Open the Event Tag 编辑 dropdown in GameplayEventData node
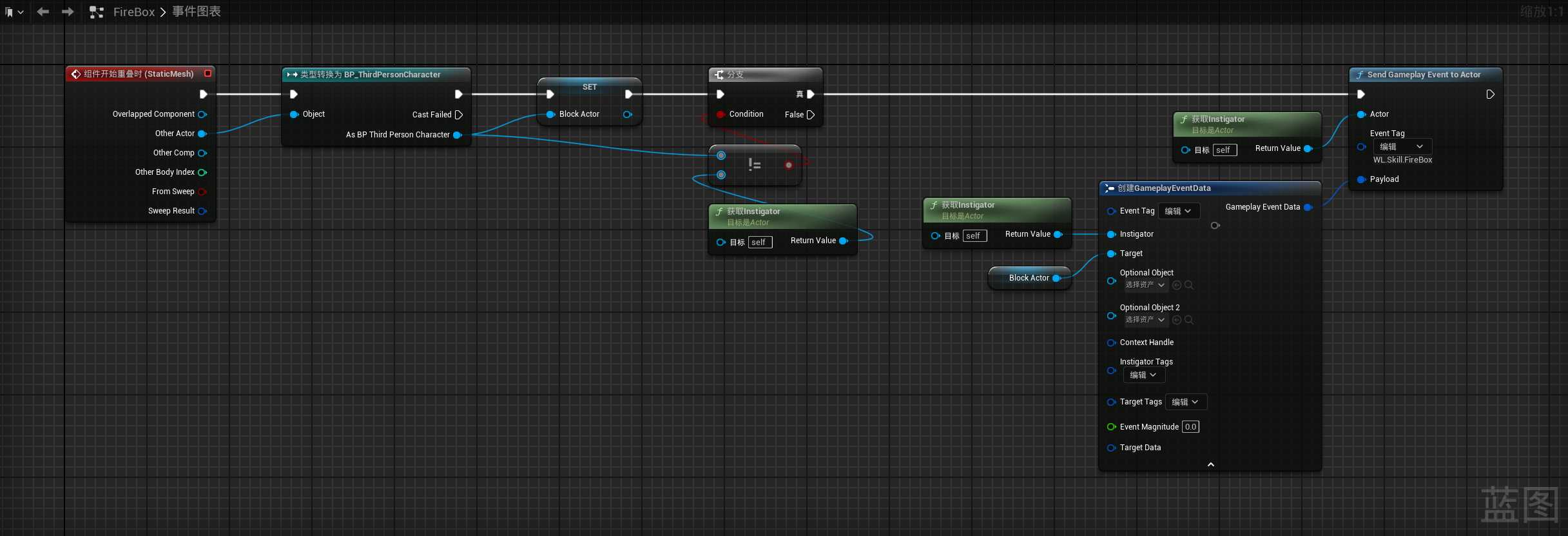Image resolution: width=1568 pixels, height=536 pixels. click(1178, 211)
